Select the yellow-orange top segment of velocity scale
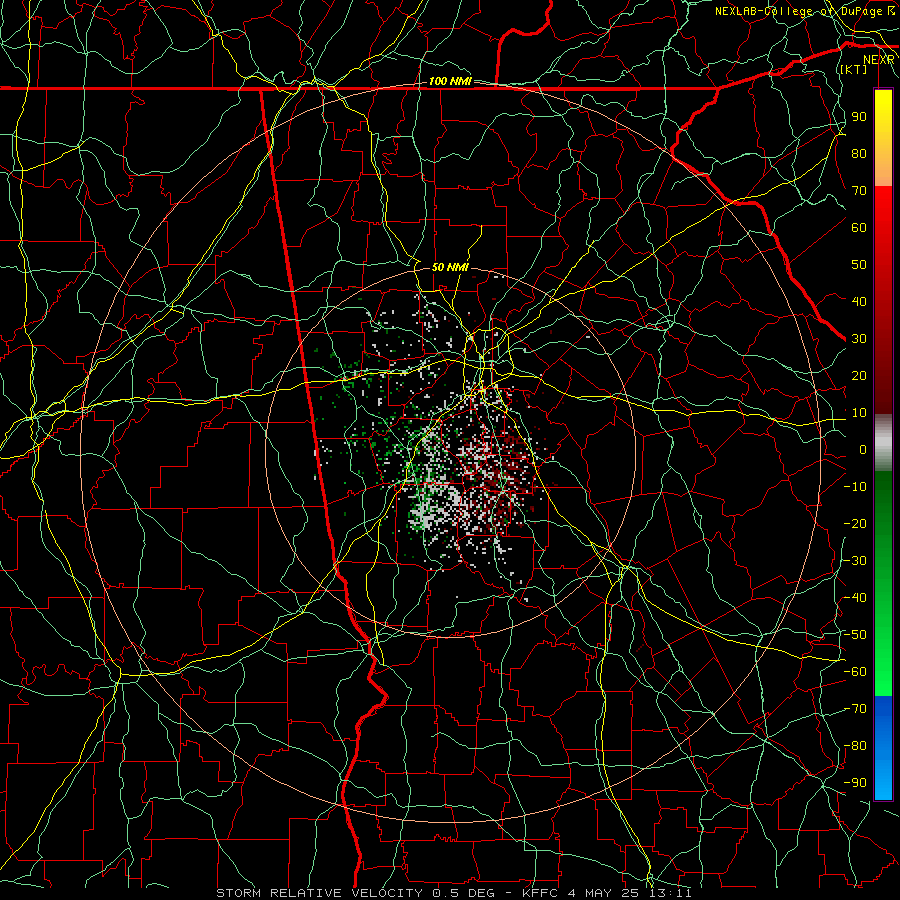 (883, 138)
